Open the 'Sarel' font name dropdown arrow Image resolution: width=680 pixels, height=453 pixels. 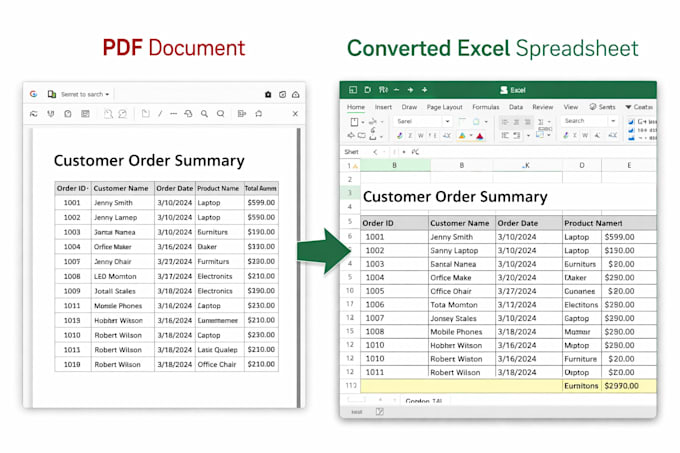[447, 121]
